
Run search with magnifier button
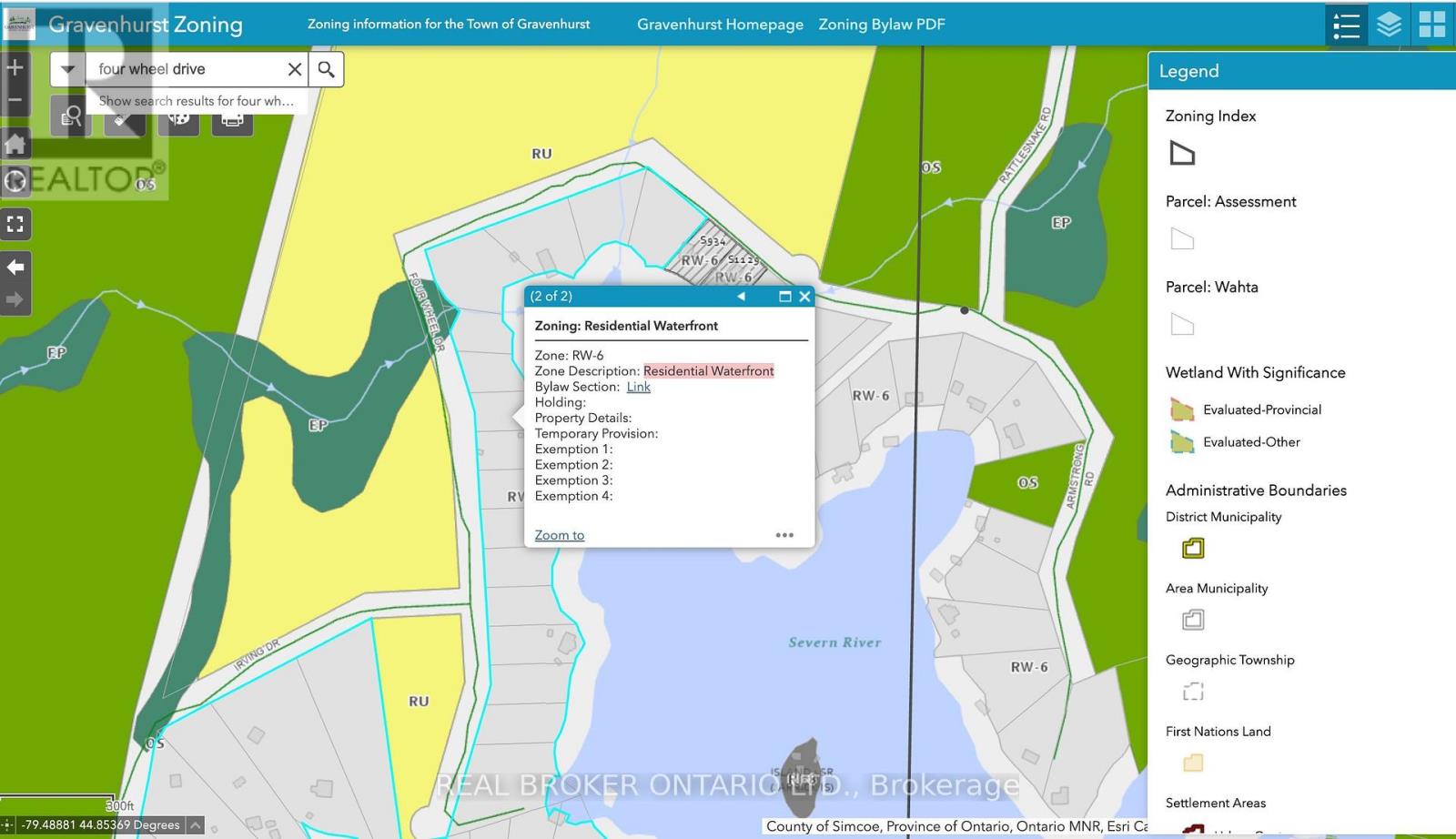point(326,69)
